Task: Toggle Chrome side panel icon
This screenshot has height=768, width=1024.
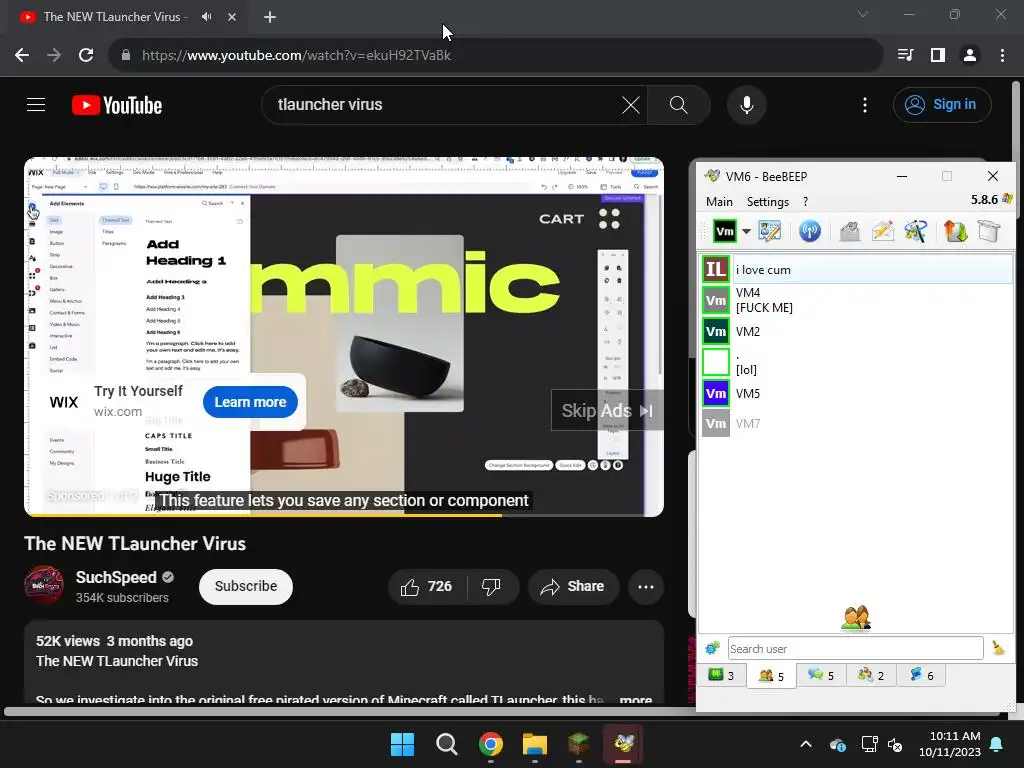Action: (x=938, y=55)
